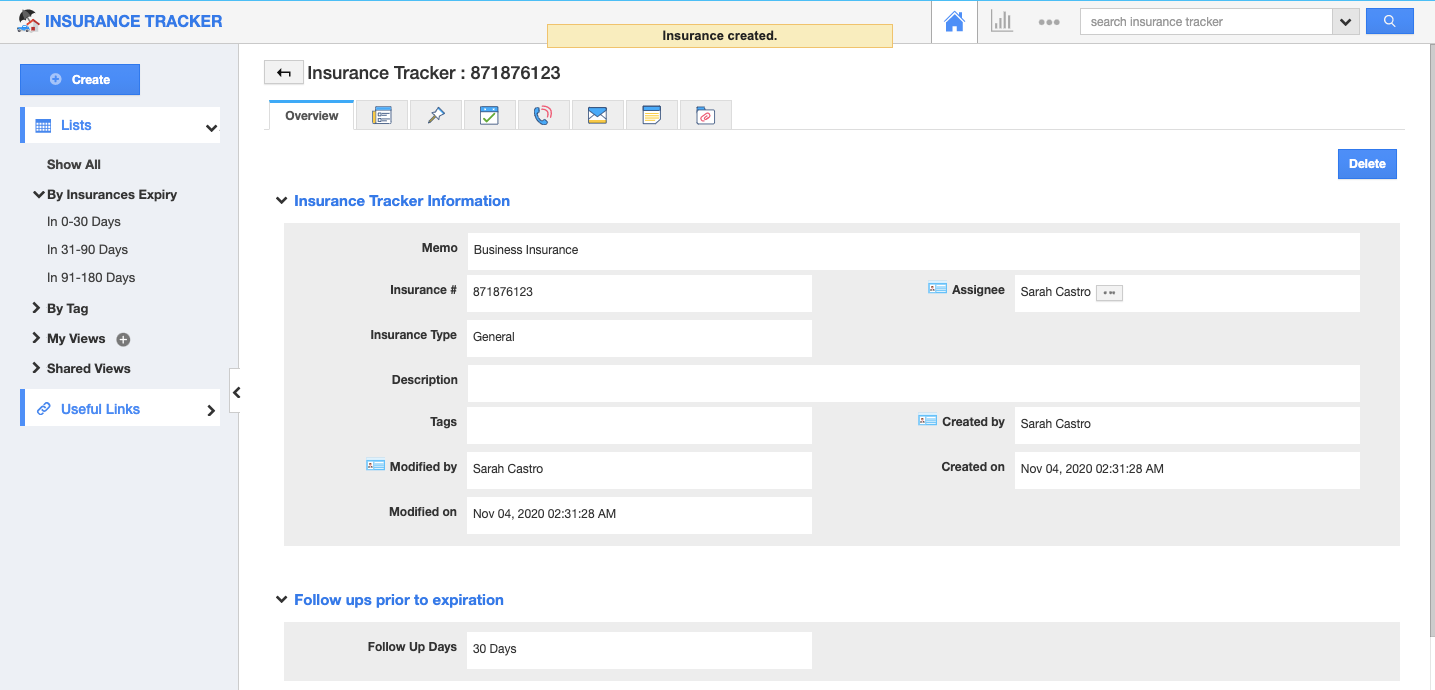Expand the My Views tree item

tap(37, 338)
